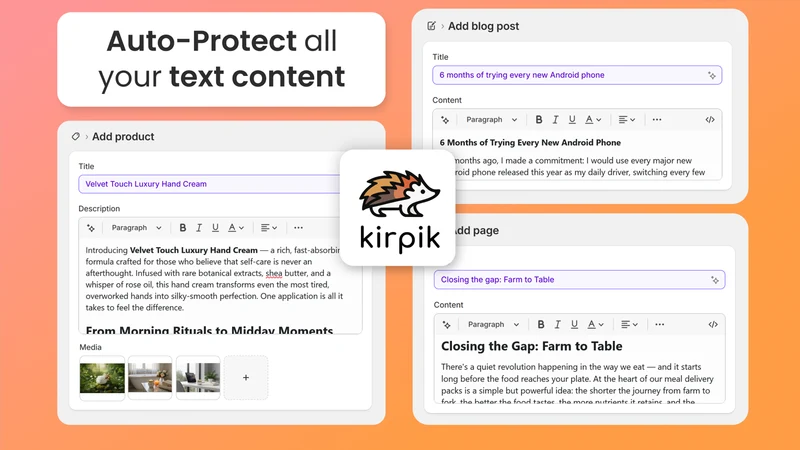Click Italic in the blog post content toolbar

[555, 120]
